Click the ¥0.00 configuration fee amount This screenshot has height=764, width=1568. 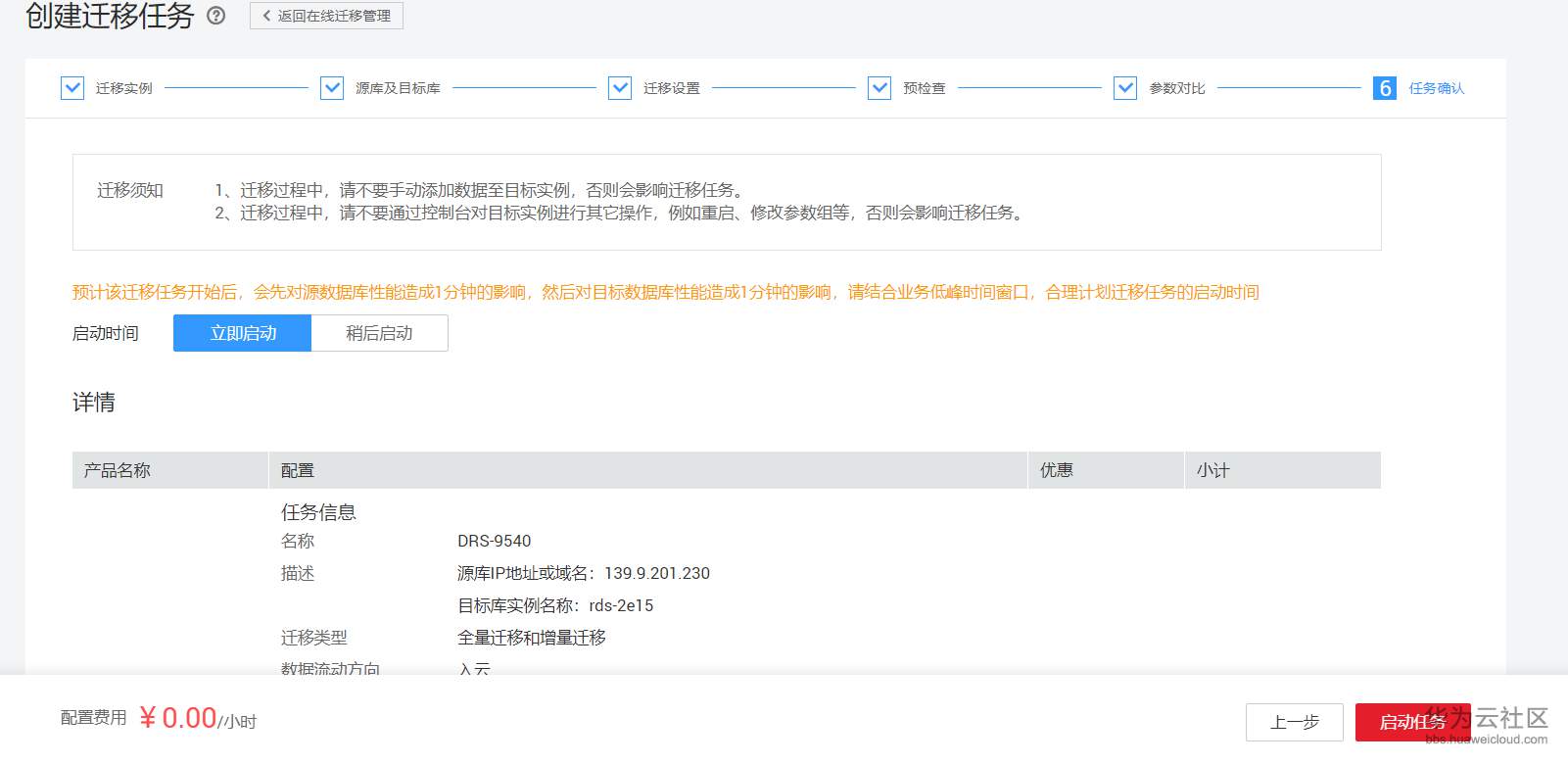click(x=178, y=718)
